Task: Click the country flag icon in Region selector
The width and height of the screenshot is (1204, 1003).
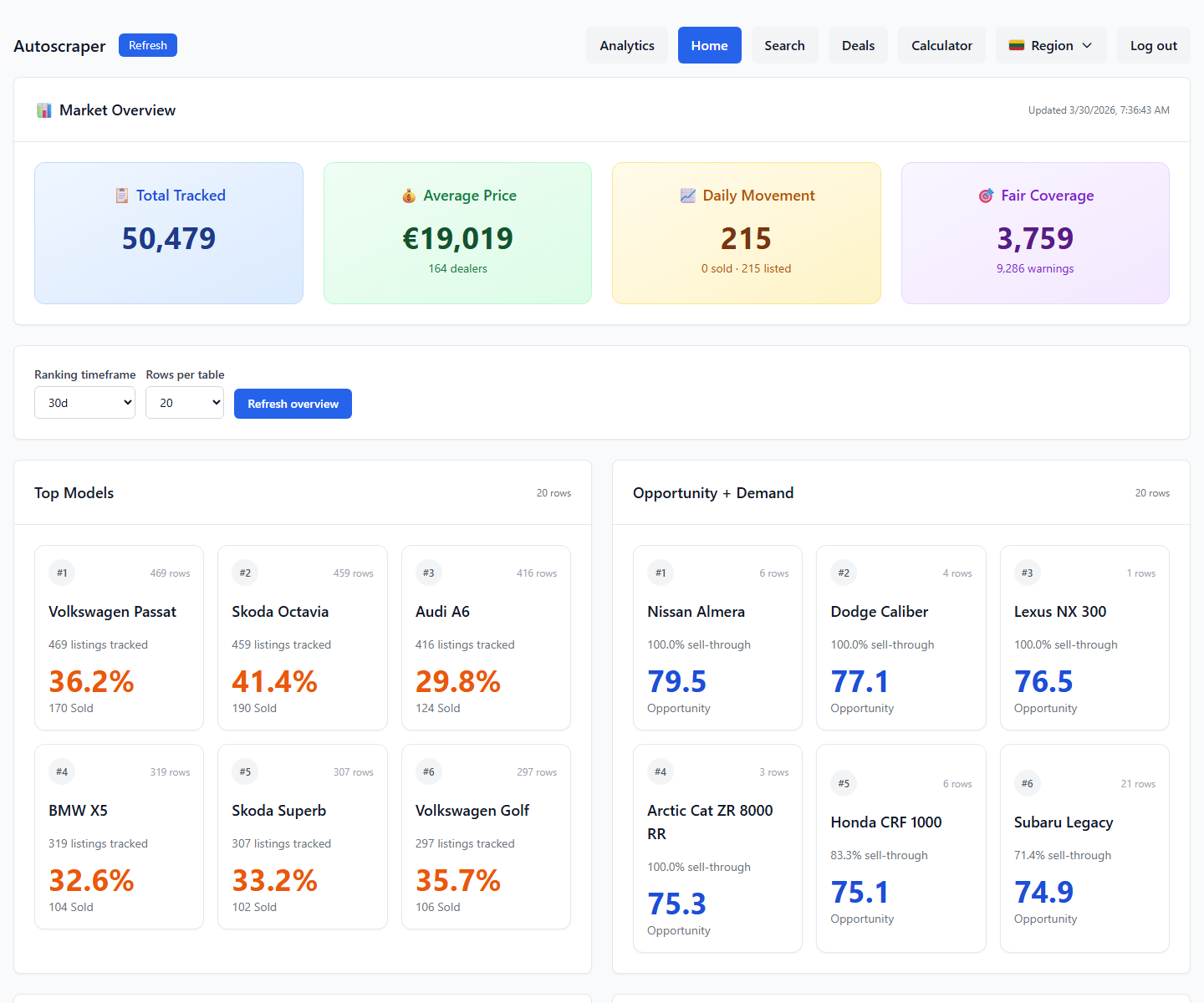Action: coord(1017,45)
